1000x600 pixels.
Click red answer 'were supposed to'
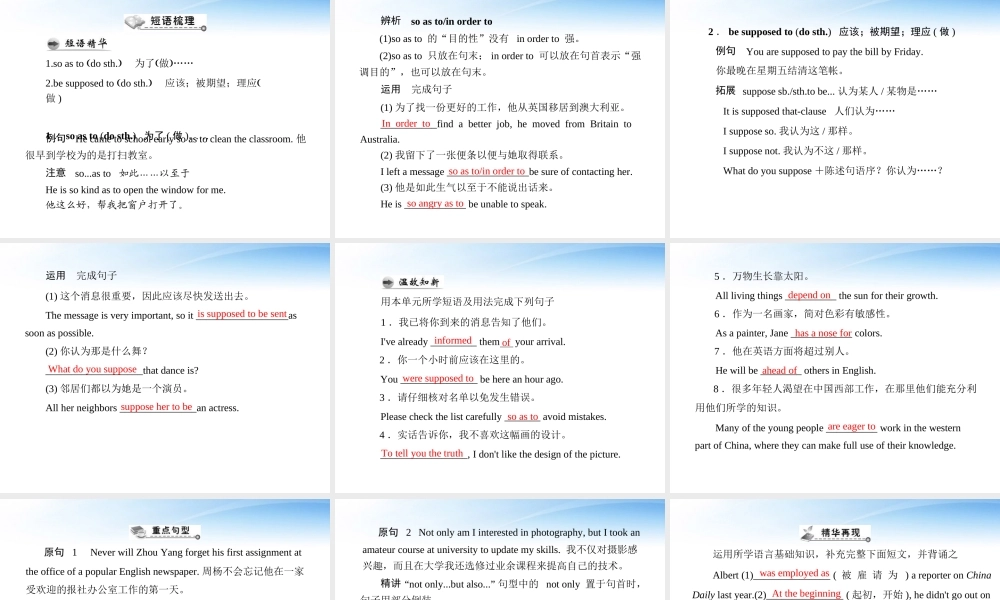point(438,379)
